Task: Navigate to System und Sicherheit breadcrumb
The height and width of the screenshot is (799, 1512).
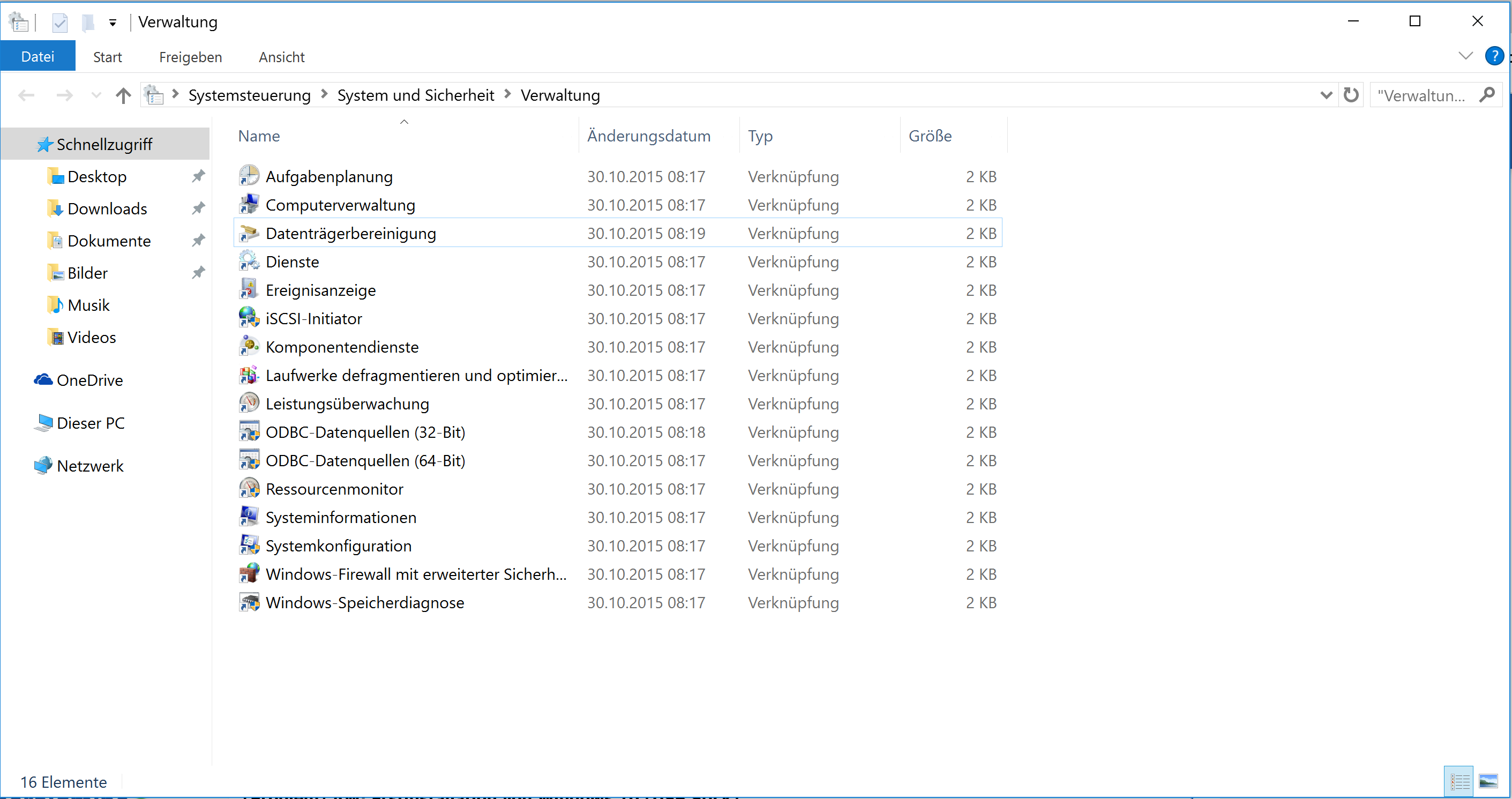Action: pos(415,95)
